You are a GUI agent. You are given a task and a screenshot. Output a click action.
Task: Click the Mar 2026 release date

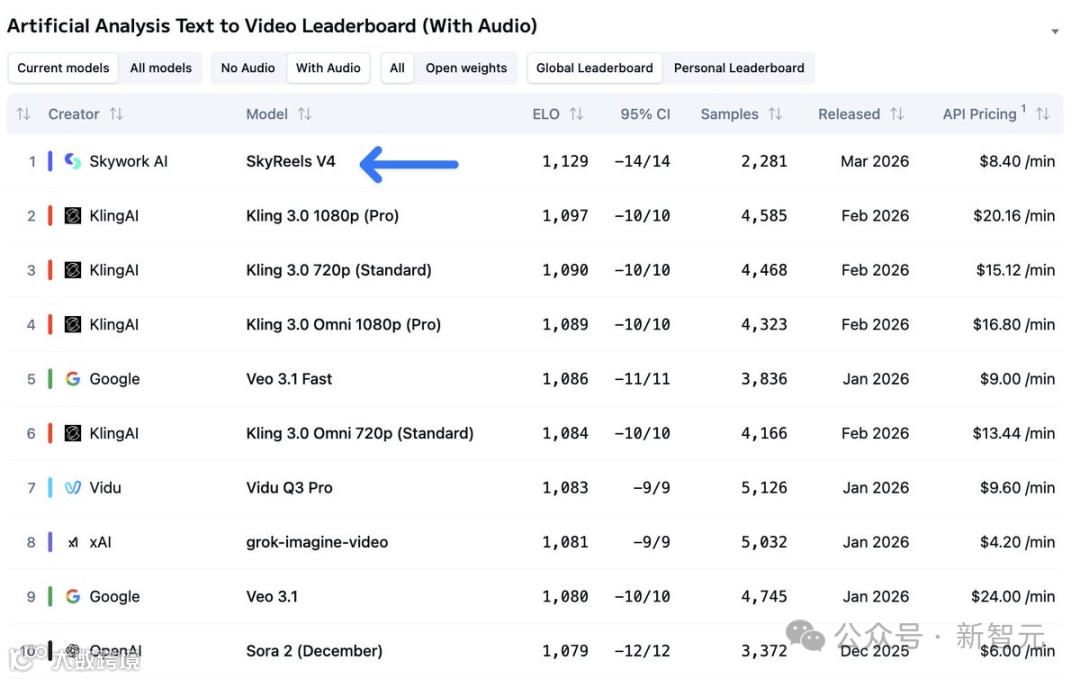875,161
